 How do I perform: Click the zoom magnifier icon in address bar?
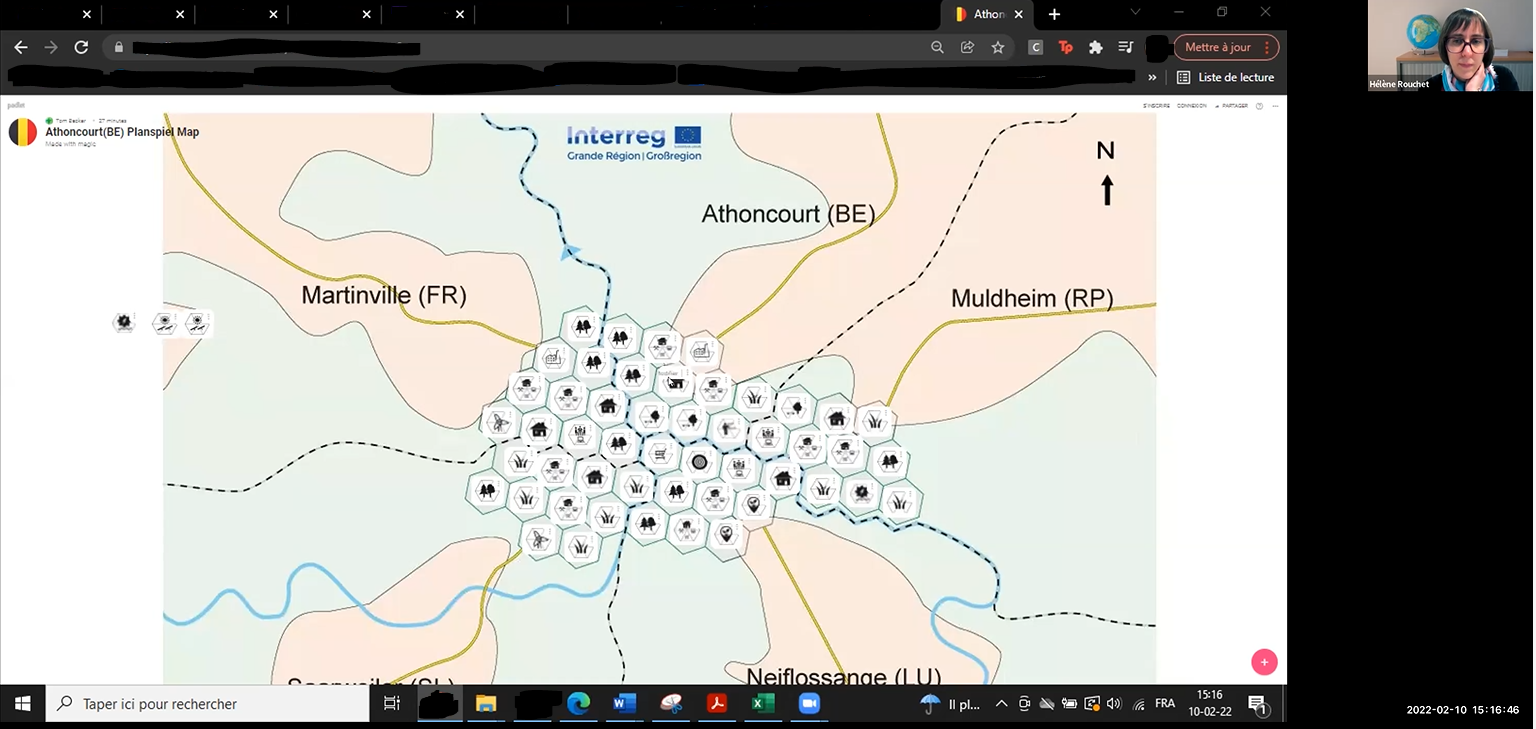(x=937, y=47)
